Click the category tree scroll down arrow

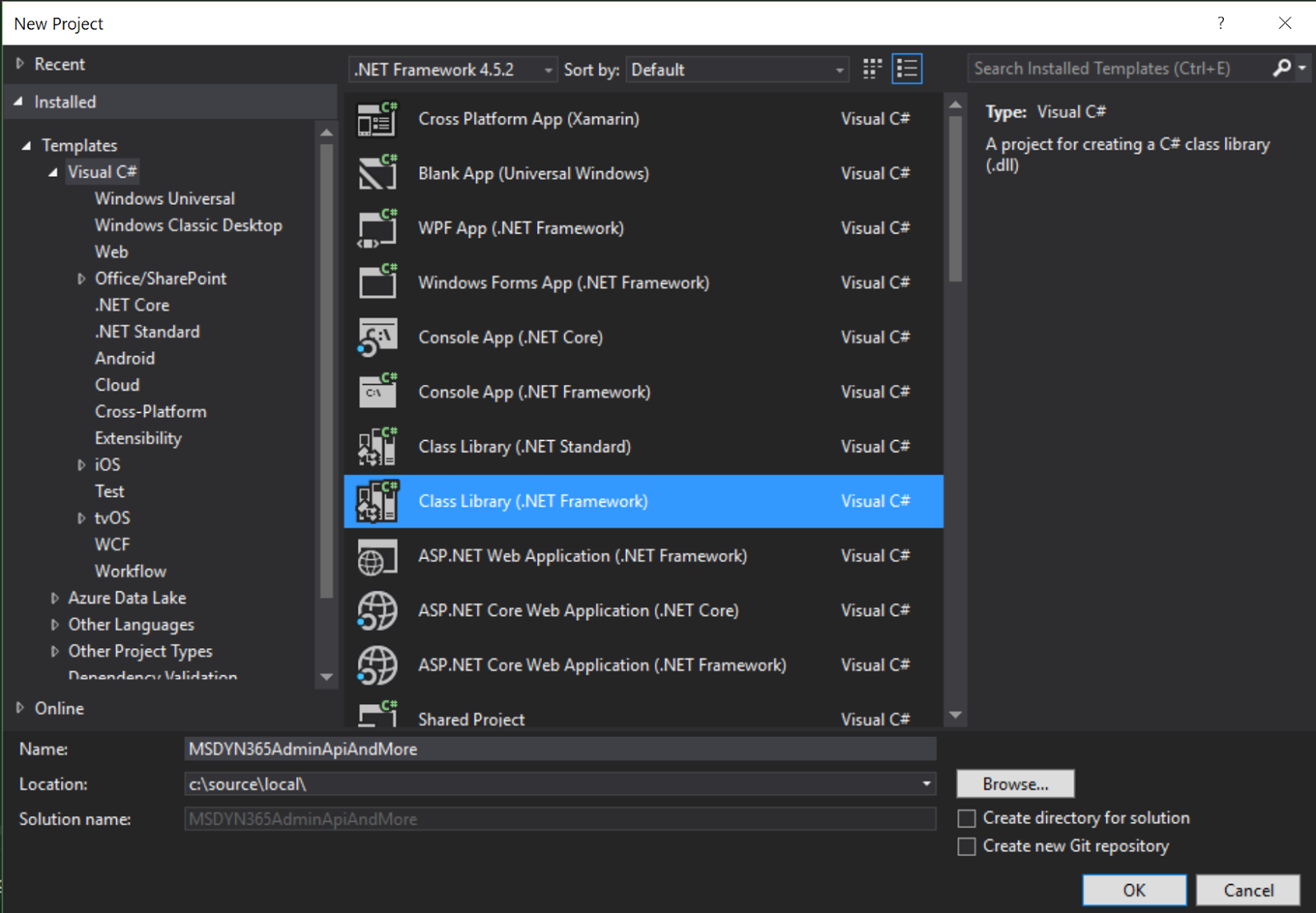coord(327,677)
